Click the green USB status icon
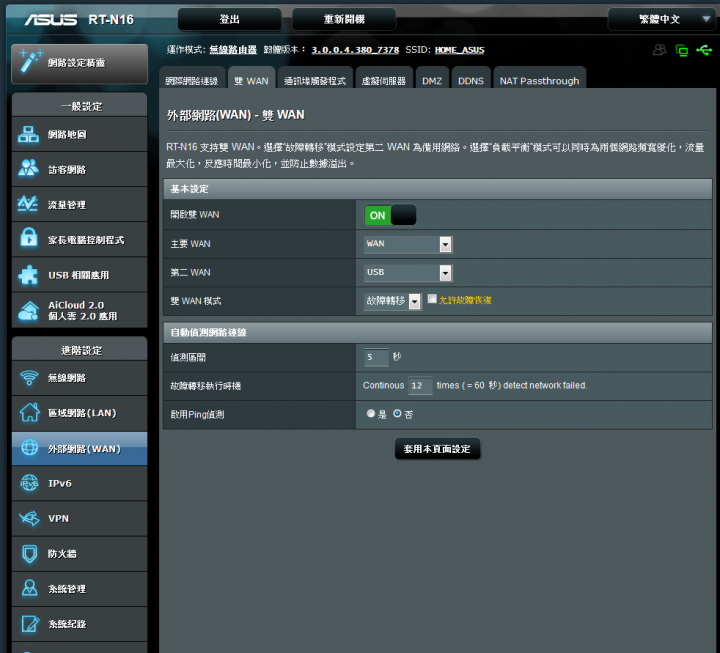The height and width of the screenshot is (653, 720). [x=704, y=50]
